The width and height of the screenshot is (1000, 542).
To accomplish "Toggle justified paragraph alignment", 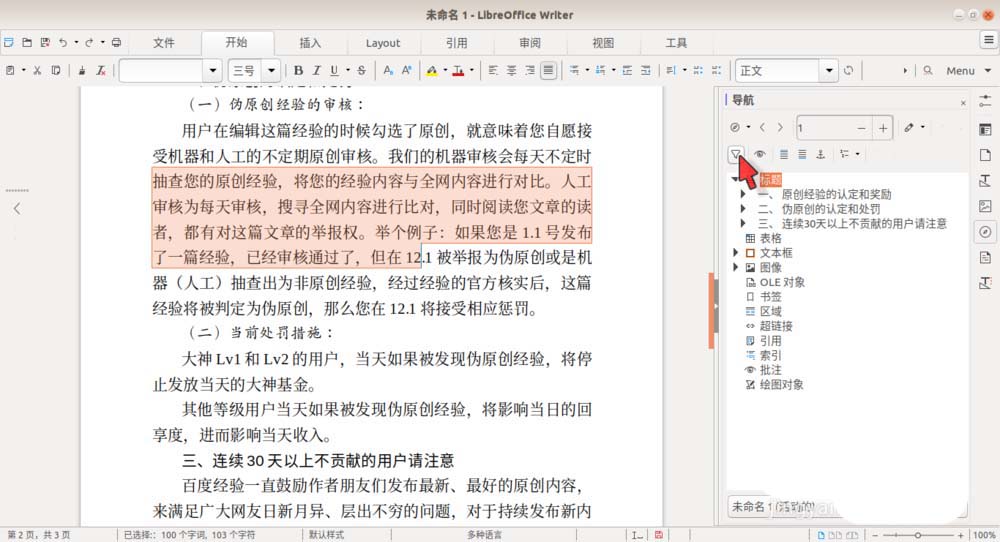I will [x=548, y=71].
